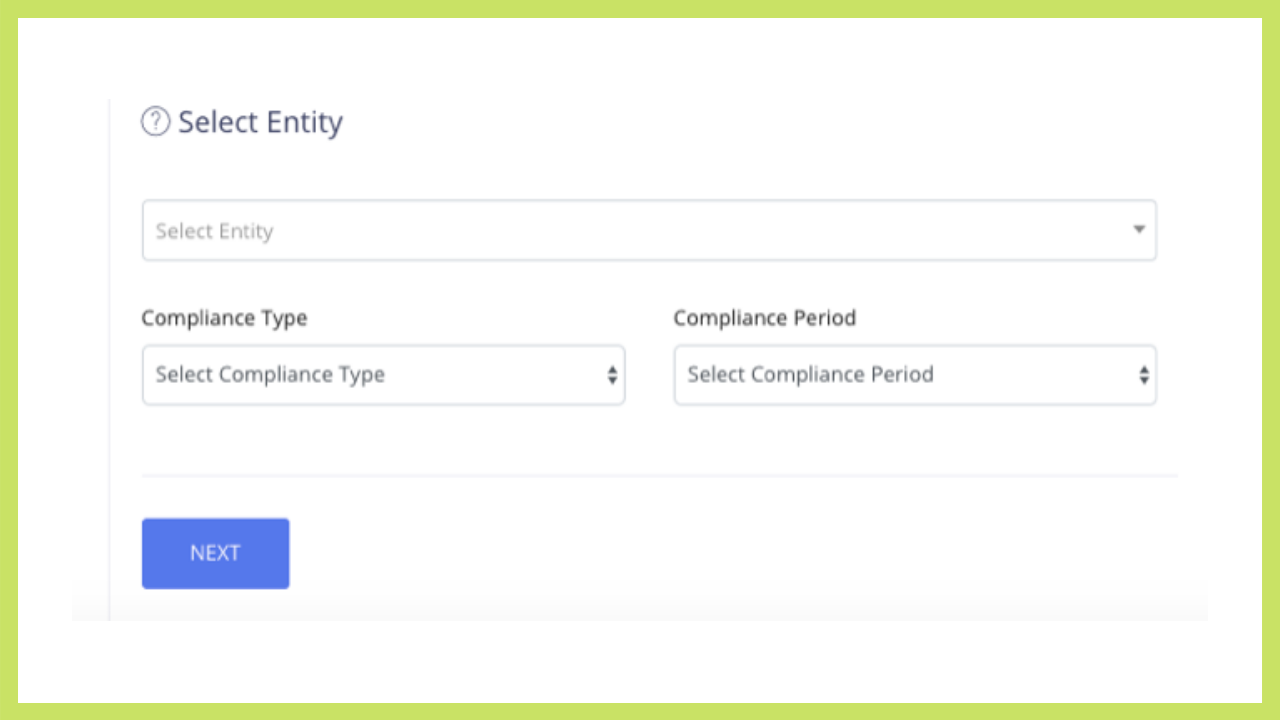Click the up-down arrows on Compliance Type select
The width and height of the screenshot is (1280, 720).
click(x=612, y=375)
